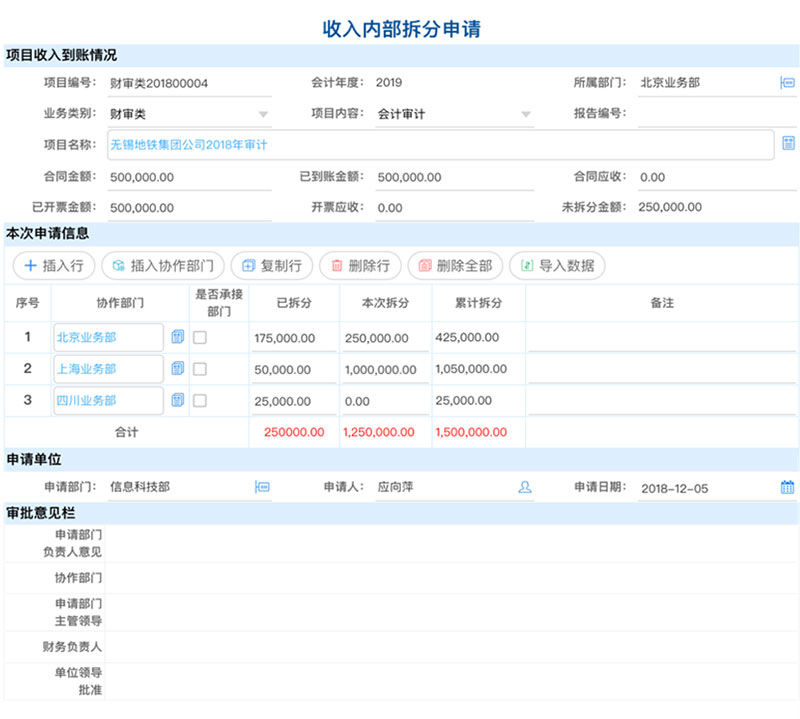The height and width of the screenshot is (719, 800).
Task: Click 本次拆分 amount field in row 1
Action: tap(384, 339)
